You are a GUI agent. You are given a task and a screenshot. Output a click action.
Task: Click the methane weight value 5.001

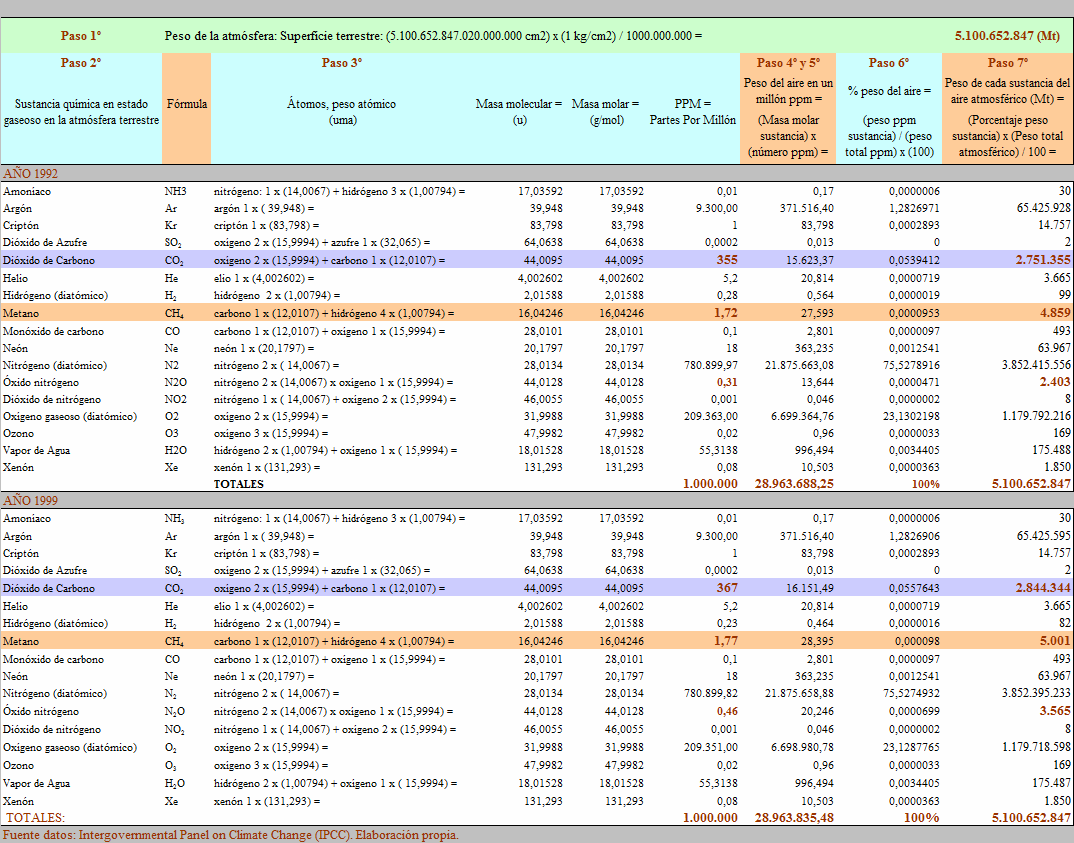coord(1055,641)
